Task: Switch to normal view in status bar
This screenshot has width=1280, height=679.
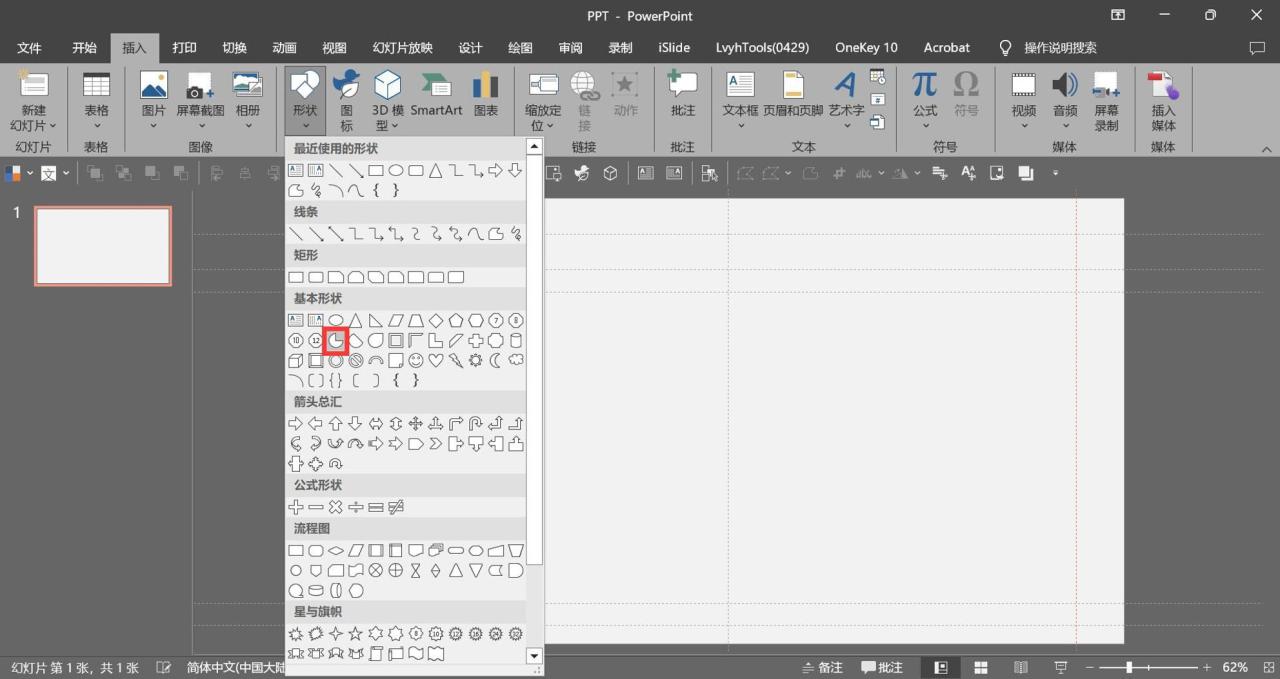Action: (x=941, y=667)
